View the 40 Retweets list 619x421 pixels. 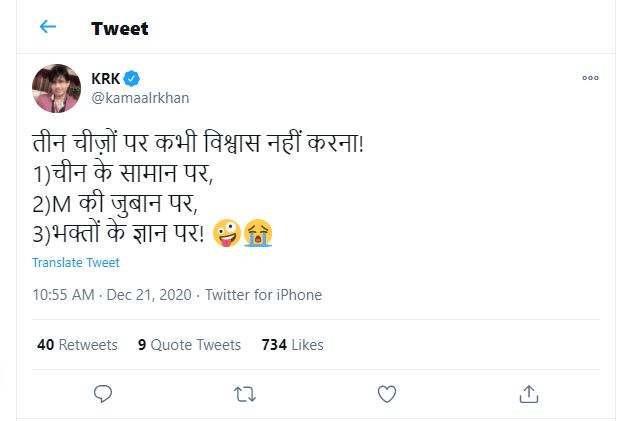[x=77, y=345]
